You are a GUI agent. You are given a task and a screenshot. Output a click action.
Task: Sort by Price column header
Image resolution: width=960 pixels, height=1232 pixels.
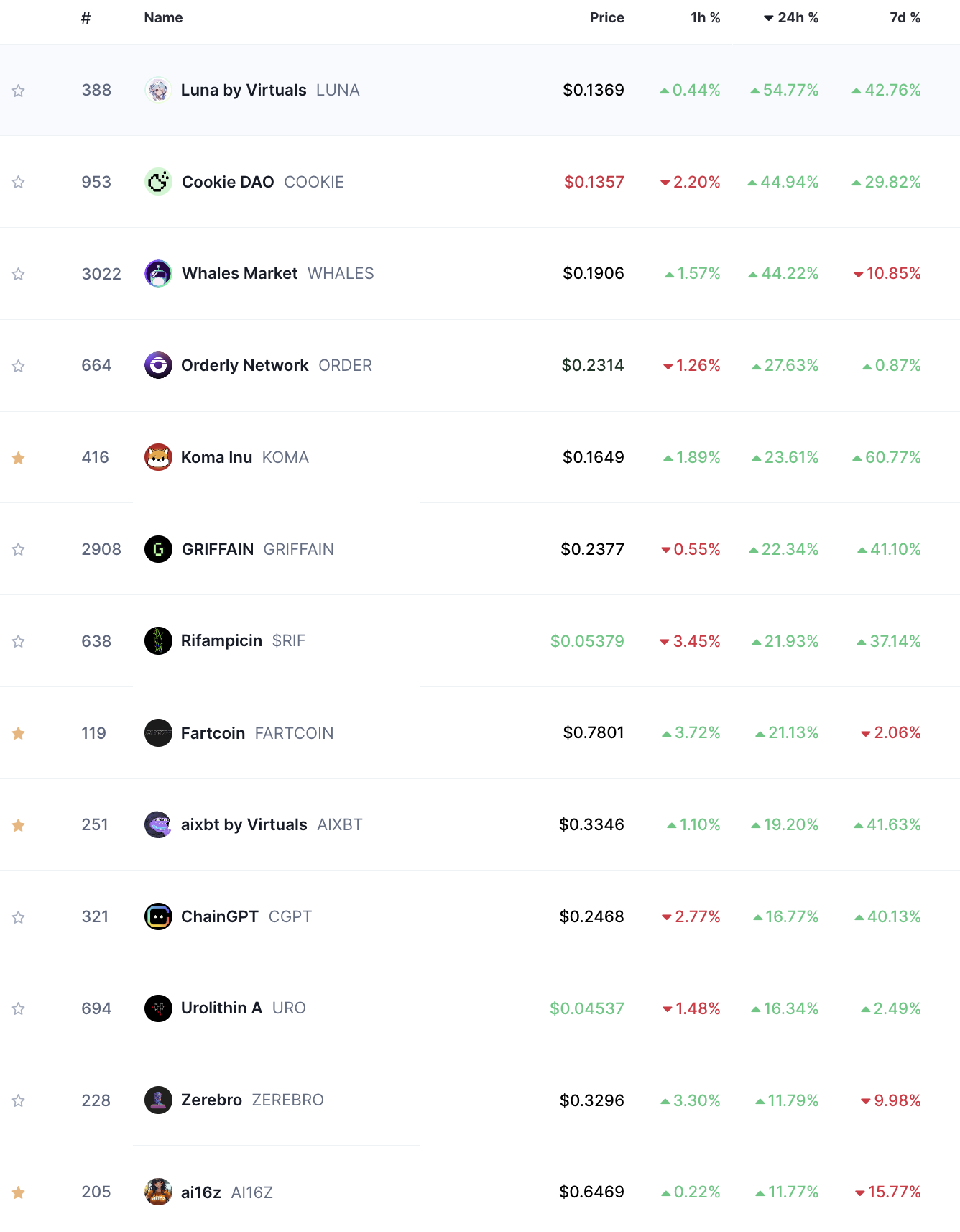607,18
